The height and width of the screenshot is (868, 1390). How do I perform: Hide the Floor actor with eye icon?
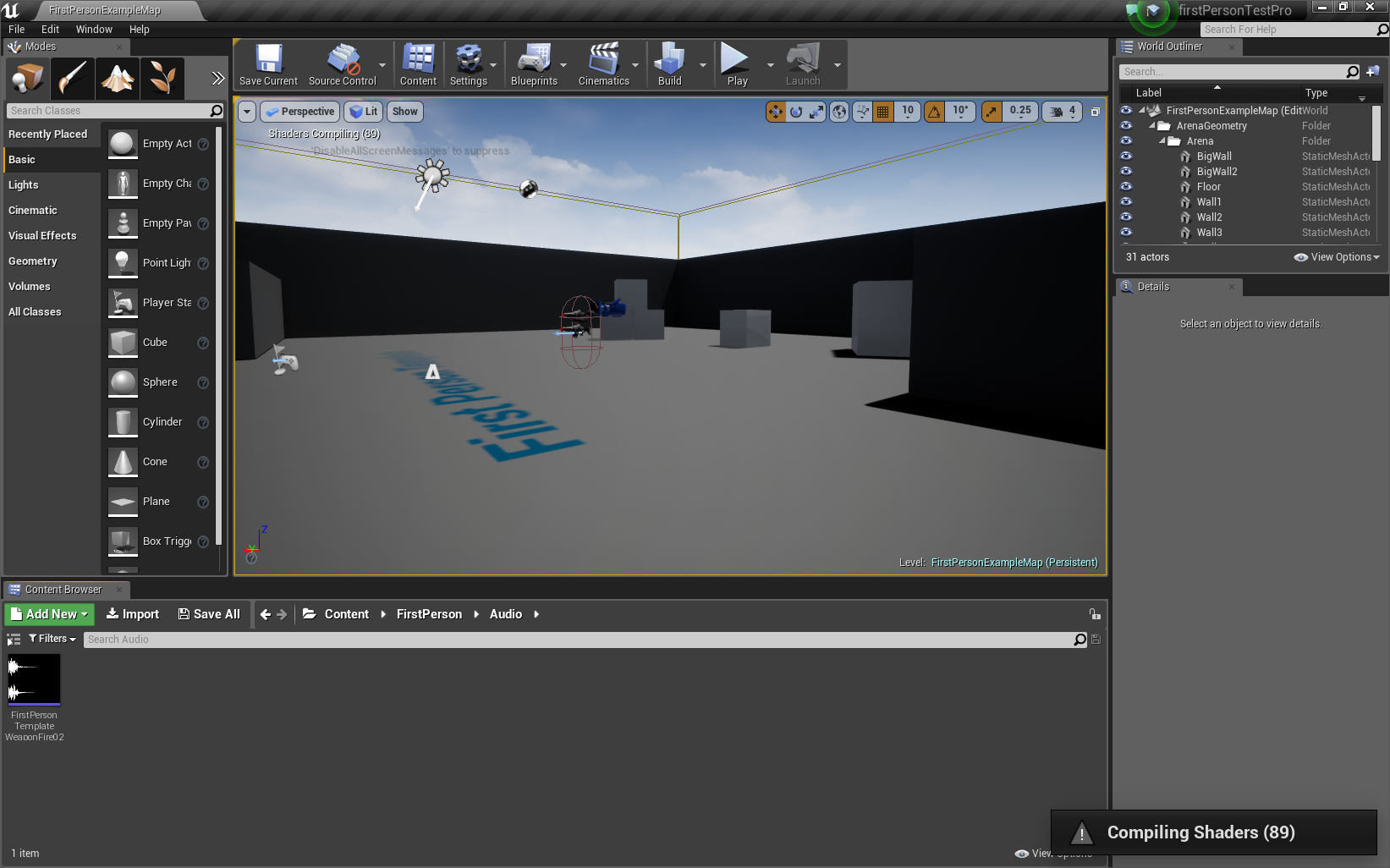[x=1126, y=187]
